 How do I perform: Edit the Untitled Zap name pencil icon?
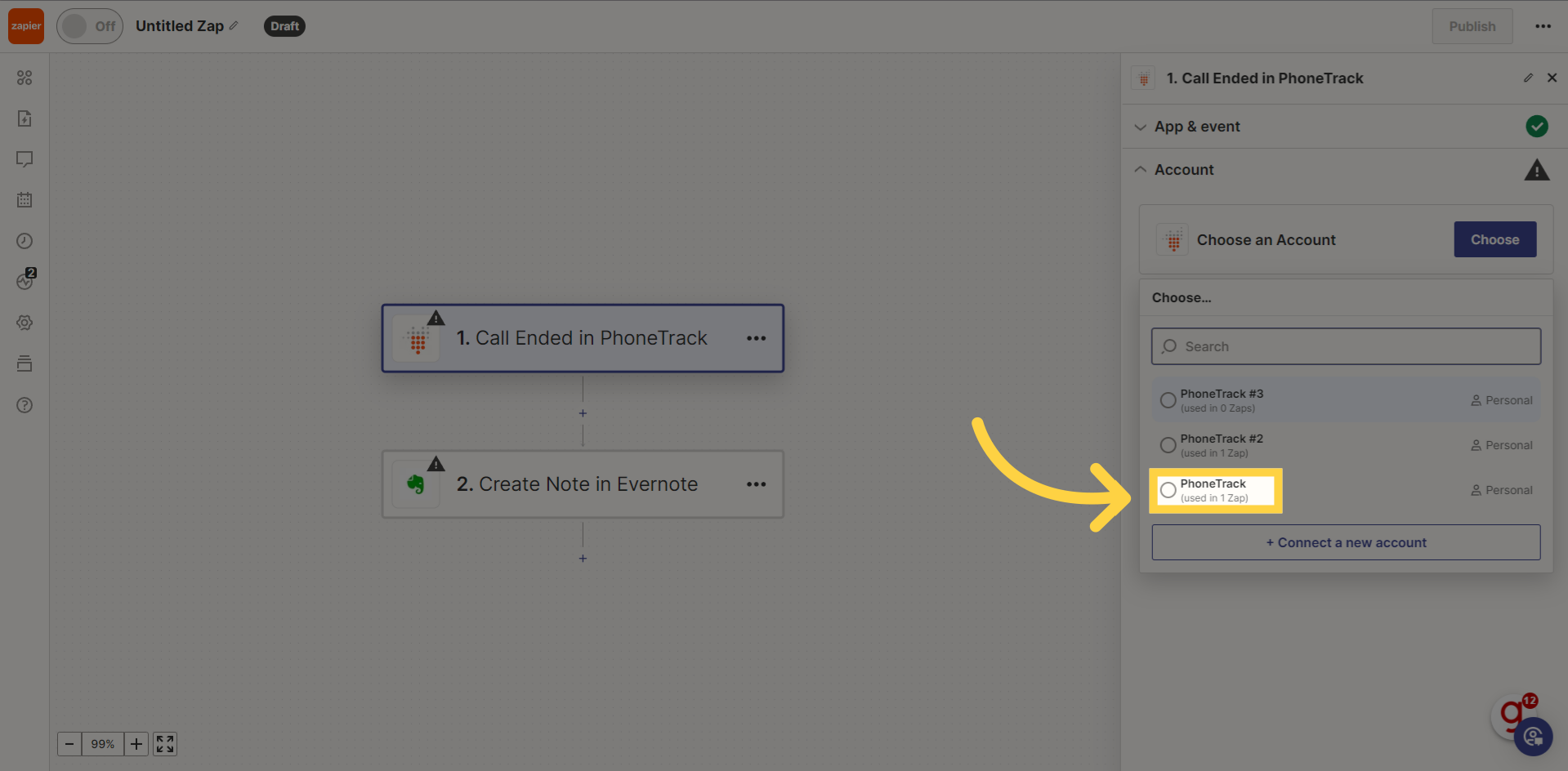click(x=234, y=26)
